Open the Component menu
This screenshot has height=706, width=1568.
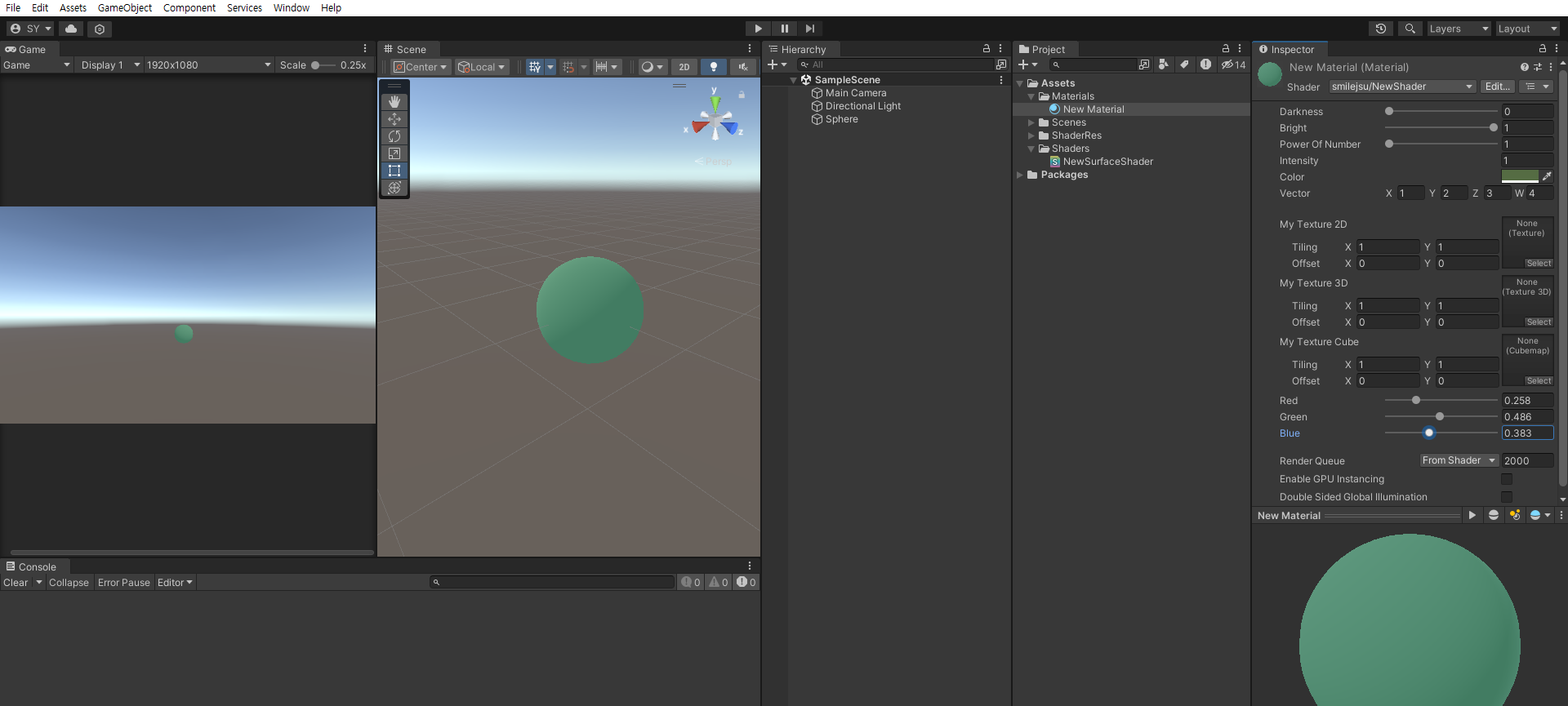189,7
